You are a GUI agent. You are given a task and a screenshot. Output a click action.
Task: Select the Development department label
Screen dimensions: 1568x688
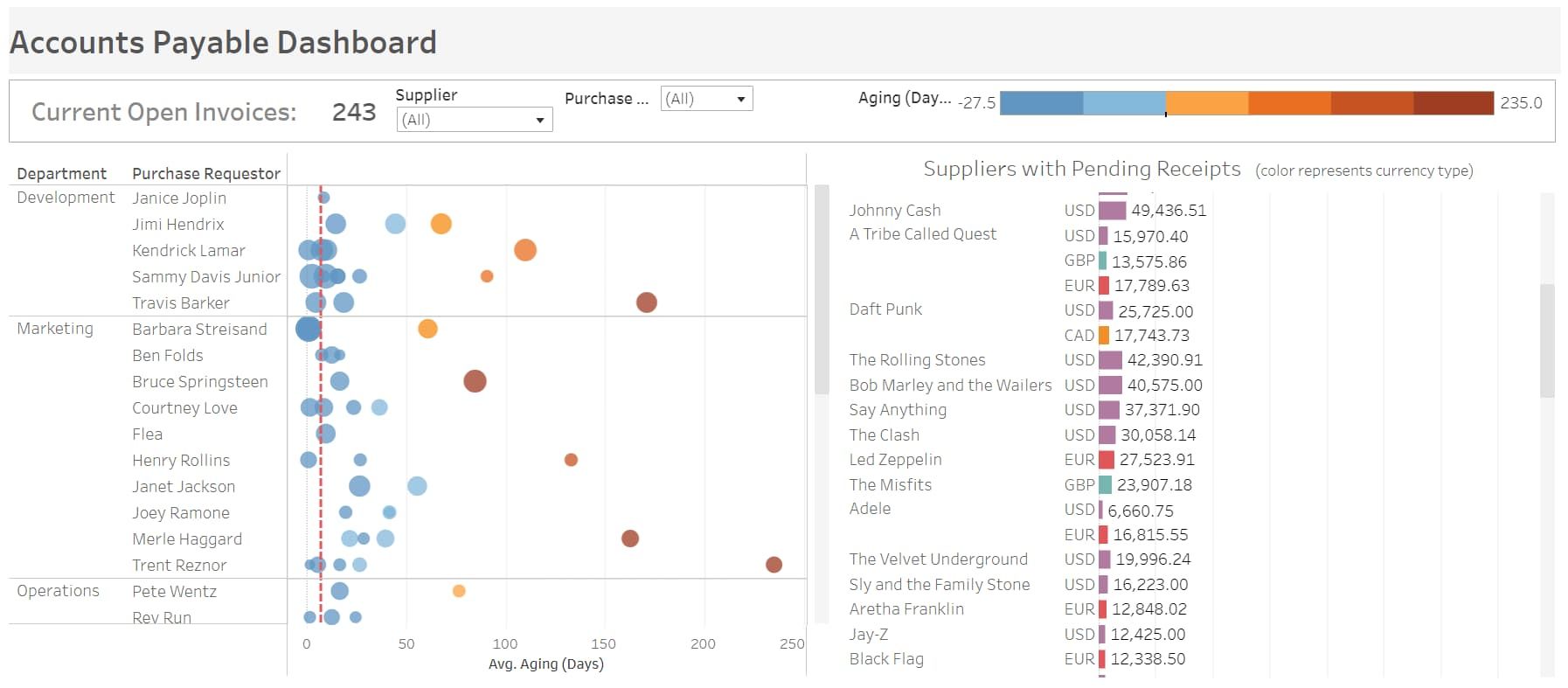click(x=66, y=198)
